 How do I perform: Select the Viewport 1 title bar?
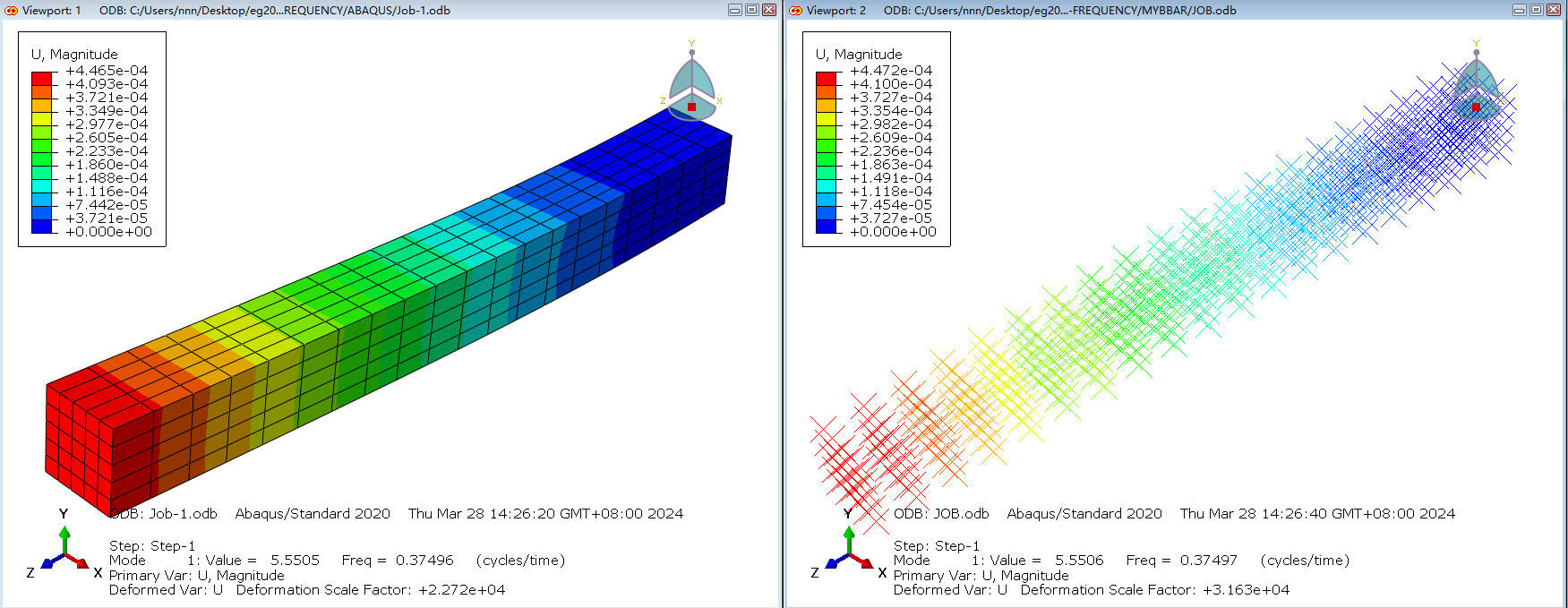(390, 10)
